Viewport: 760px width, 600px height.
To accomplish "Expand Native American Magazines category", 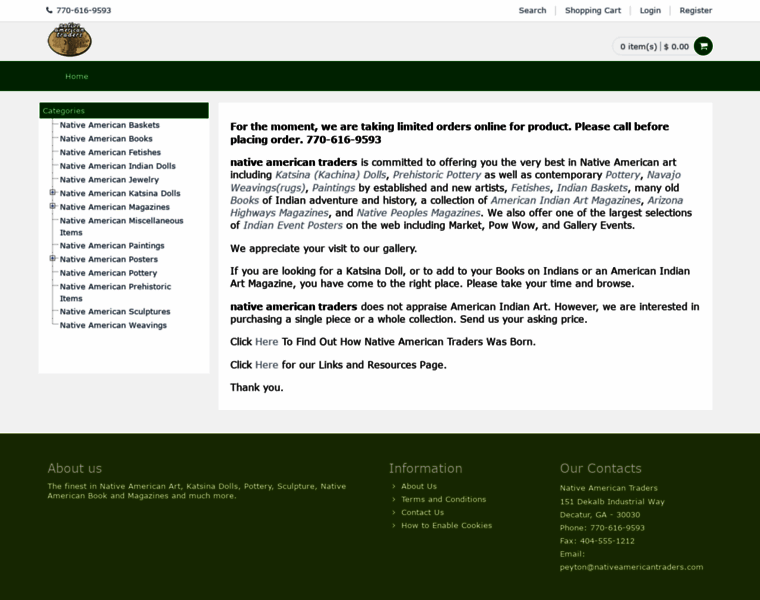I will pyautogui.click(x=53, y=206).
